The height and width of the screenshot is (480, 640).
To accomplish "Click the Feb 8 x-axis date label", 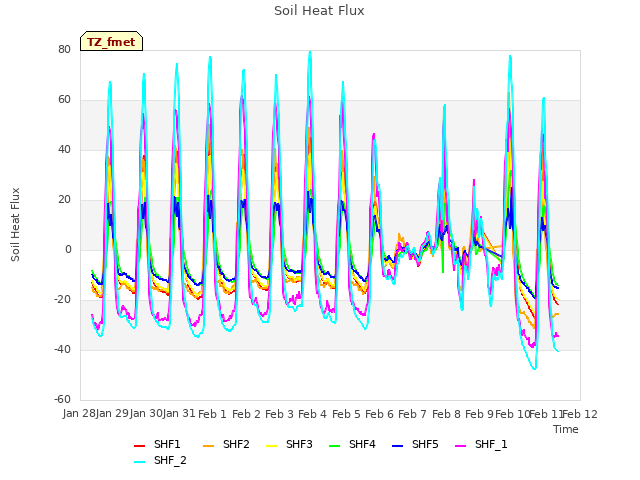I will coord(446,414).
